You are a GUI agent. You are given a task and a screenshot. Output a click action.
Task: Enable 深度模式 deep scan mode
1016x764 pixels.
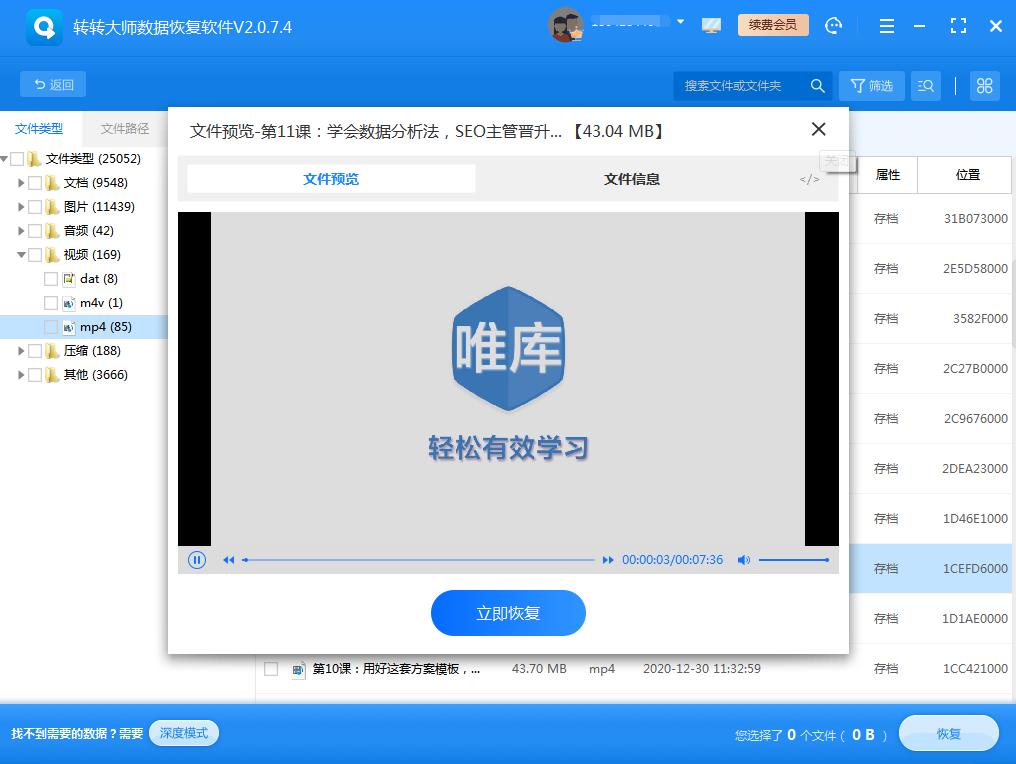click(183, 732)
